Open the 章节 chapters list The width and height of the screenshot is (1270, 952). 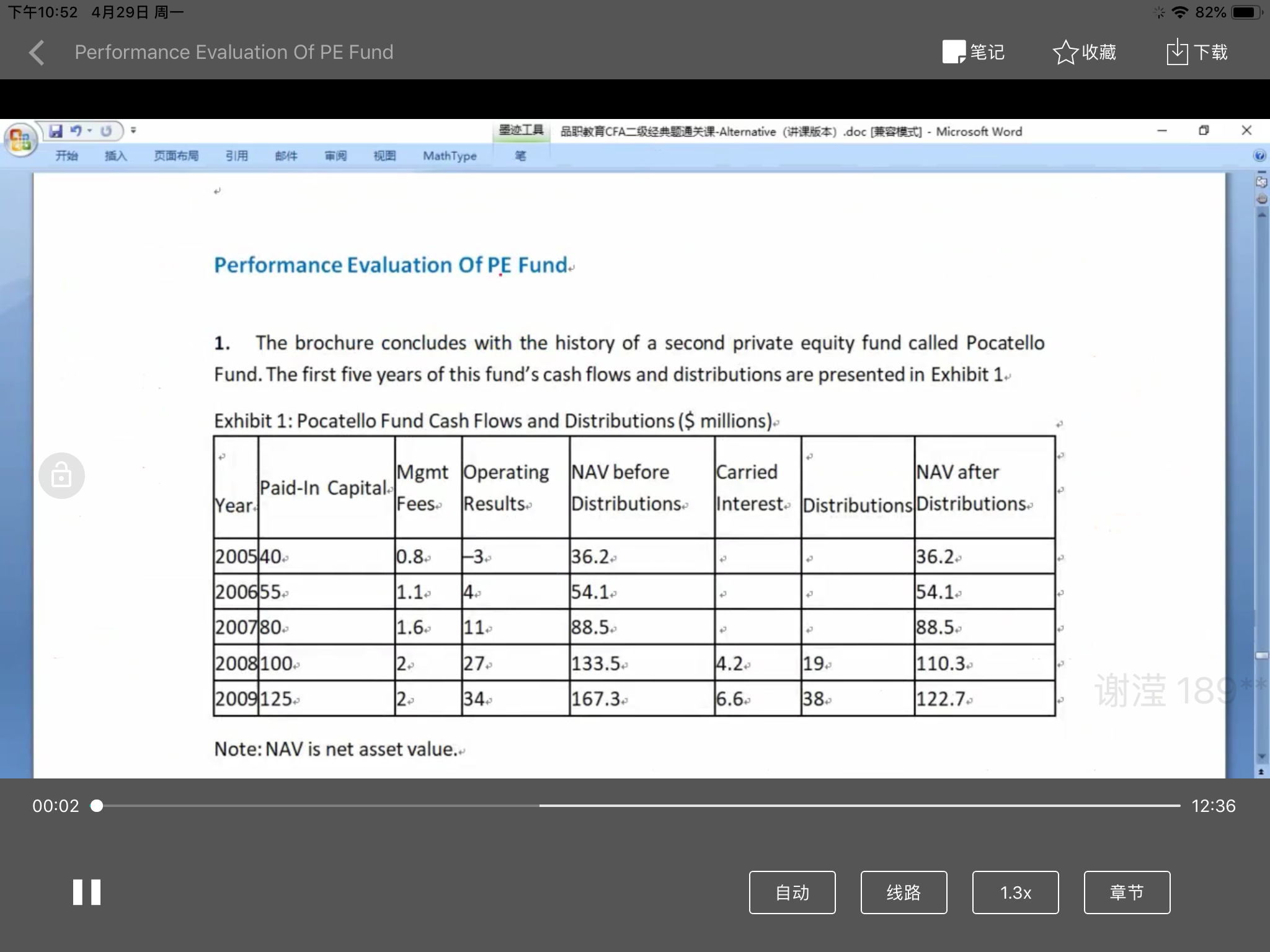(1127, 892)
